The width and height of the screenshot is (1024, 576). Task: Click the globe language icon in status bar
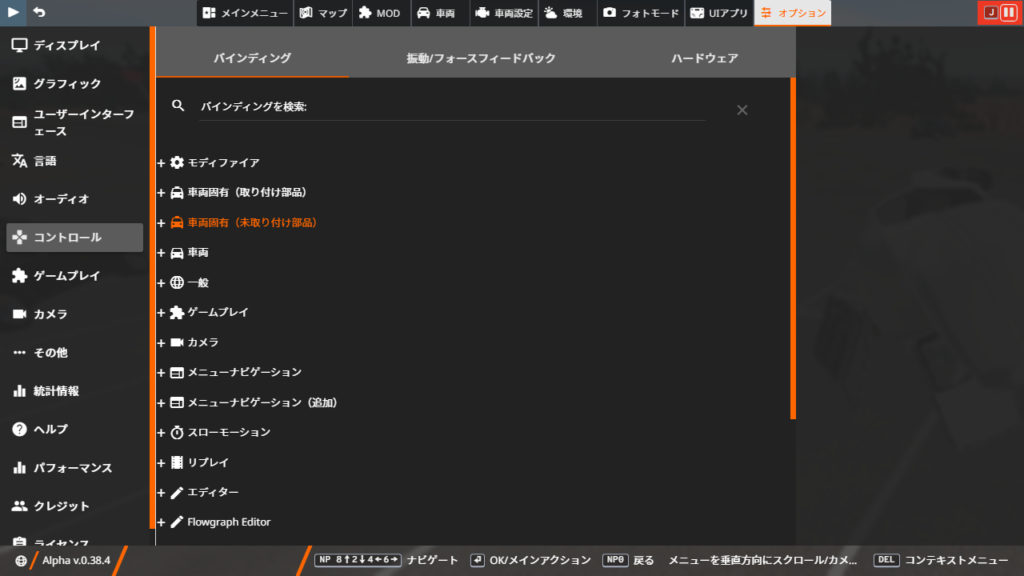tap(21, 561)
